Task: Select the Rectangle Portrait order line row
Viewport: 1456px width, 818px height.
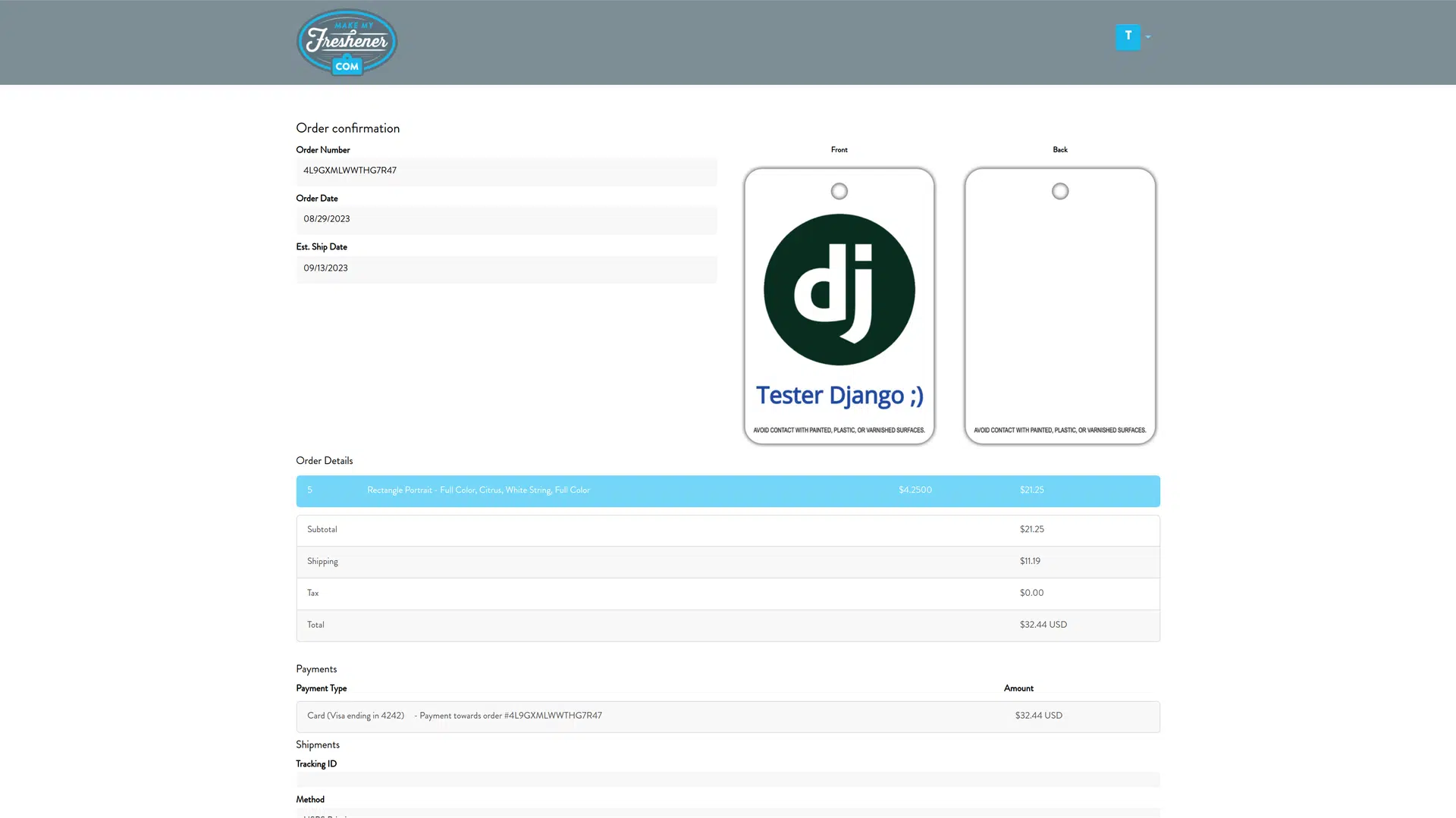Action: pos(728,490)
